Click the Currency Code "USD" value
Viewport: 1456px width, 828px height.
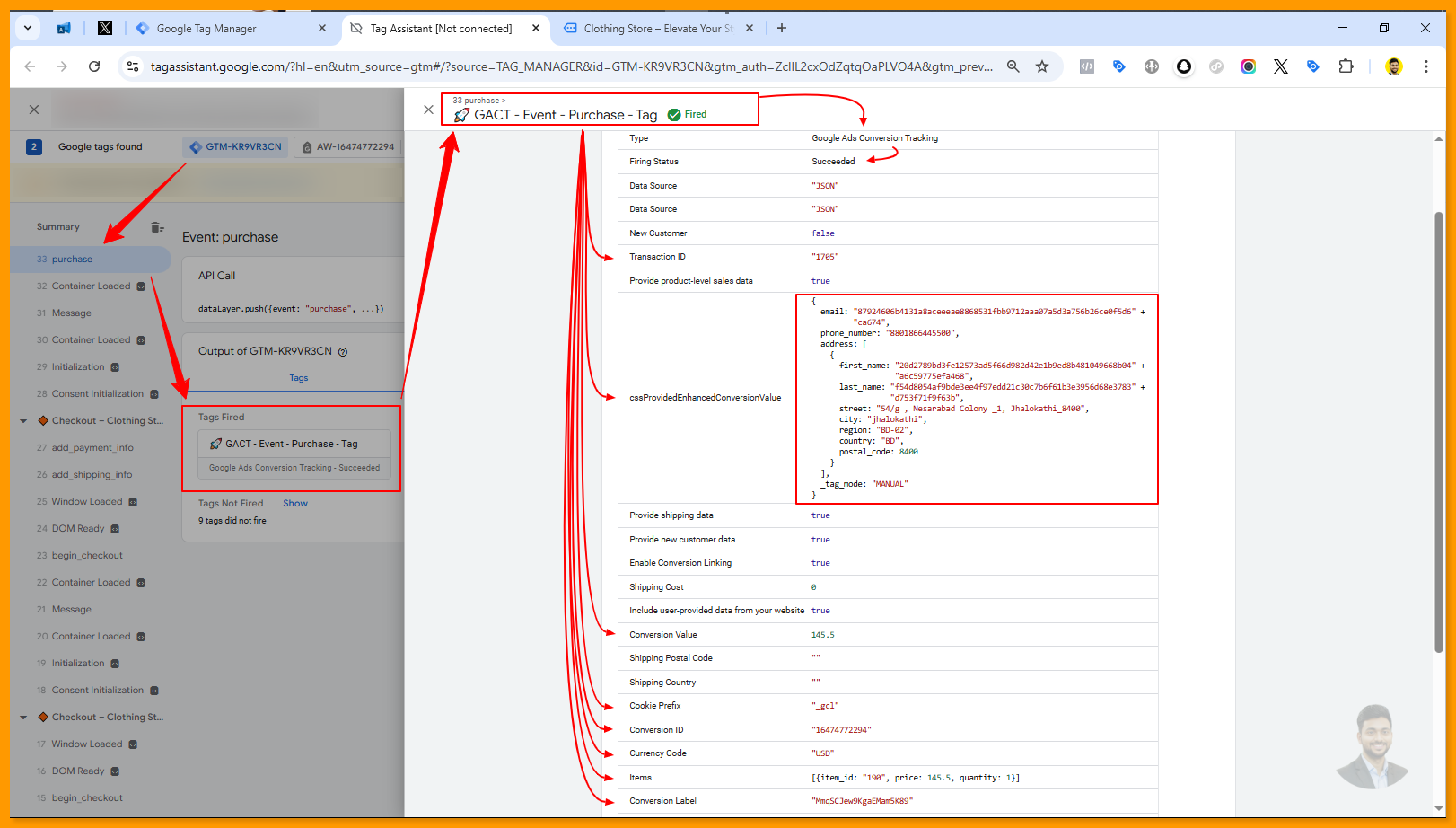(823, 753)
